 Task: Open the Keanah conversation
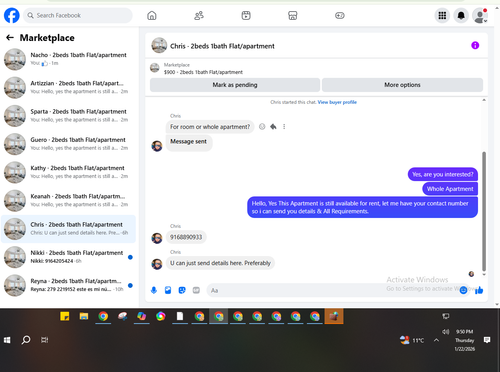coord(68,201)
